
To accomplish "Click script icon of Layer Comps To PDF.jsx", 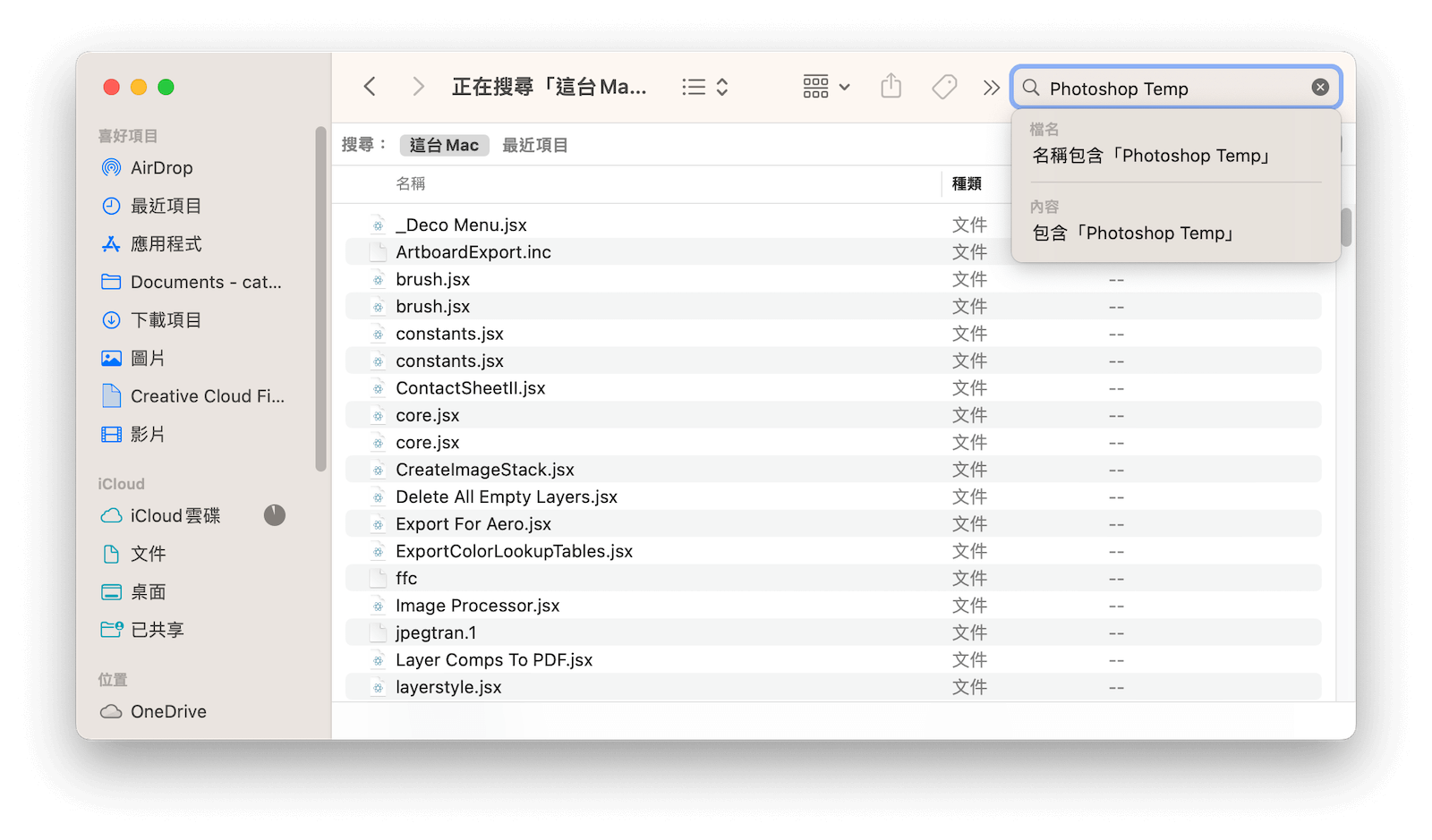I will (378, 660).
